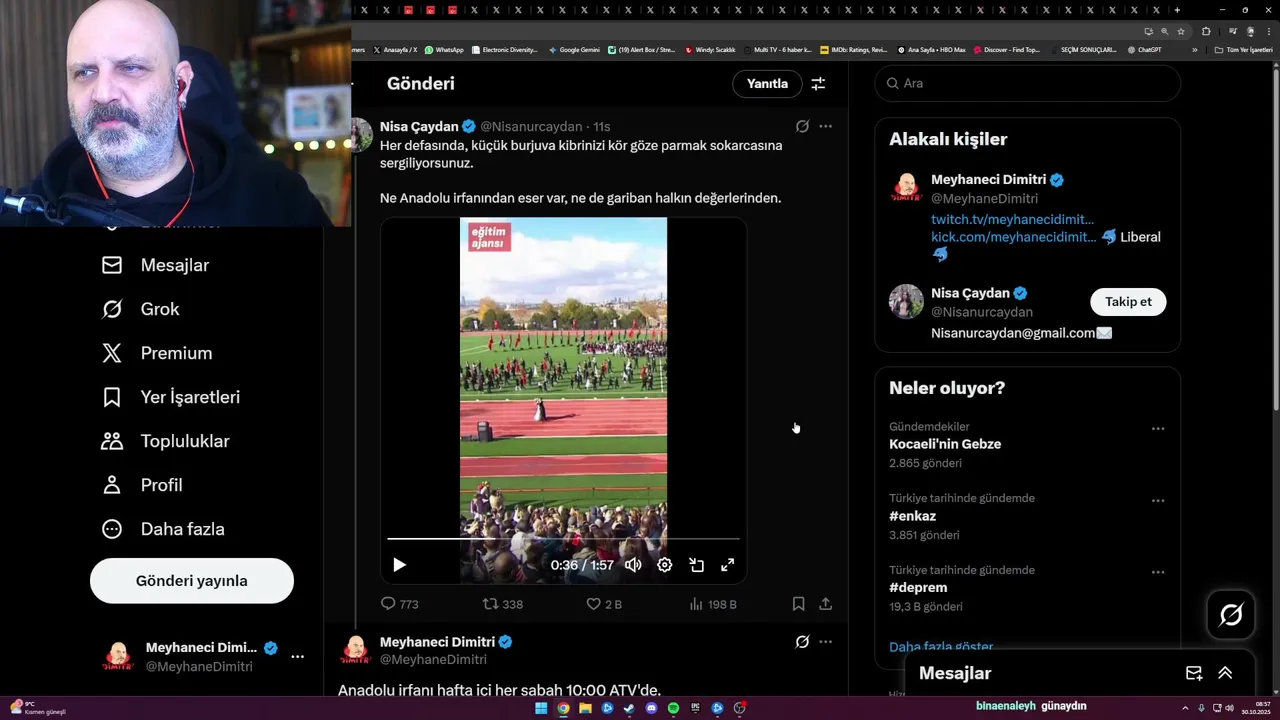This screenshot has width=1280, height=720.
Task: Toggle picture-in-picture for the video
Action: pos(696,565)
